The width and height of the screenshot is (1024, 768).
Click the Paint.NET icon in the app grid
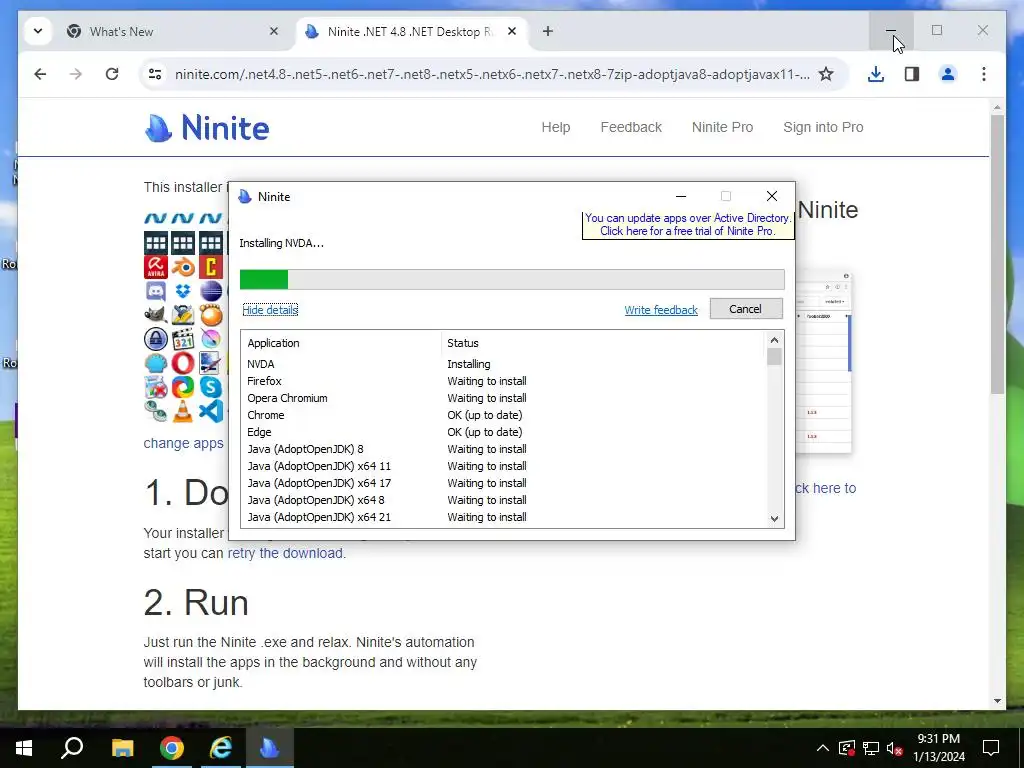210,364
